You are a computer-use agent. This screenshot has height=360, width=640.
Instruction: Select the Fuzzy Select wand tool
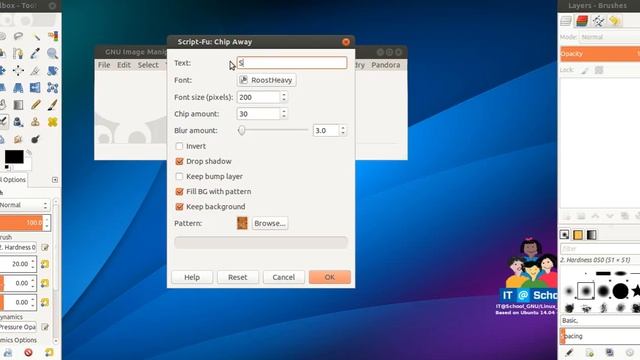click(x=36, y=36)
